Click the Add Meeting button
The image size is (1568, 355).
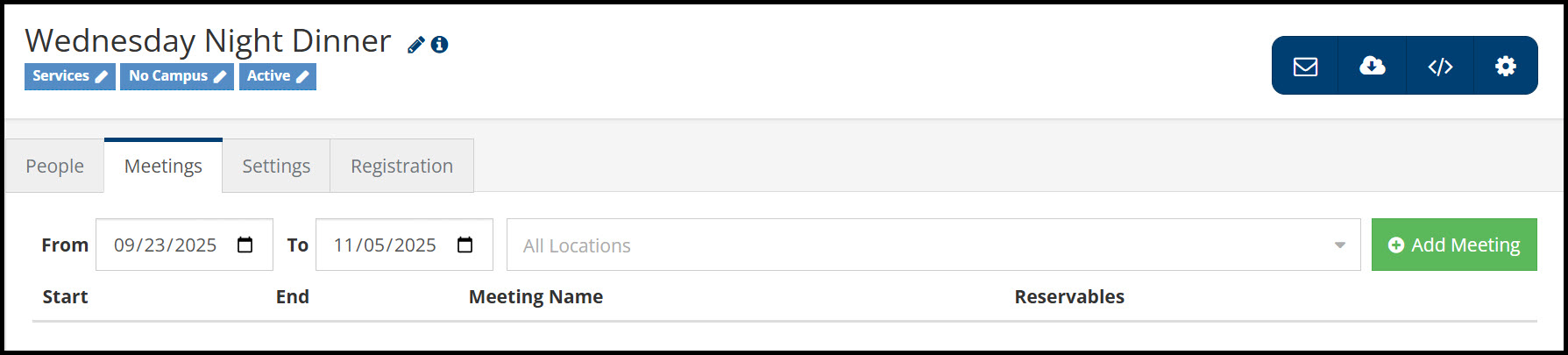pos(1454,245)
